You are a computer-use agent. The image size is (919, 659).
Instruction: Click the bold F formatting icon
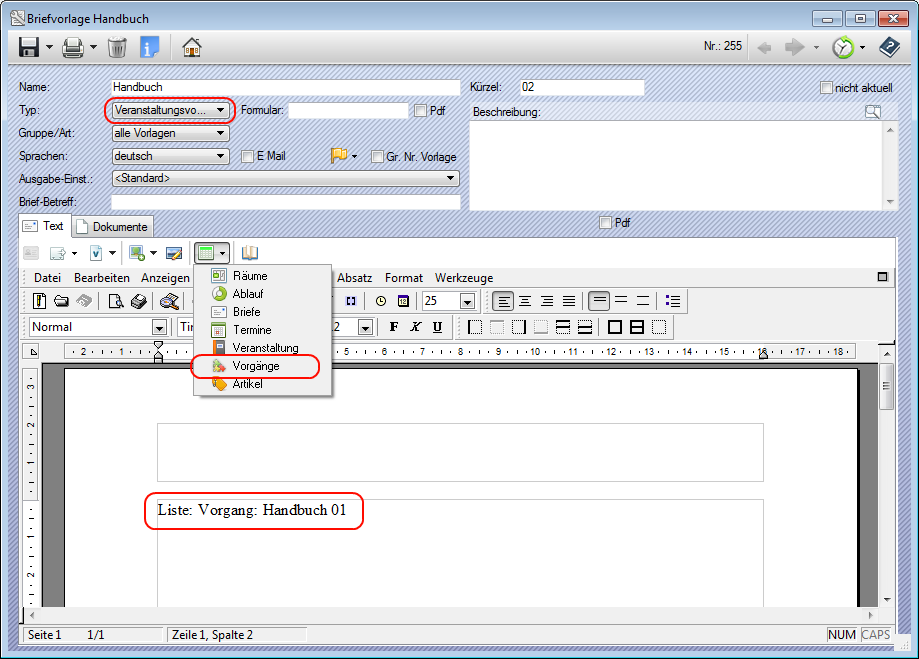[394, 327]
